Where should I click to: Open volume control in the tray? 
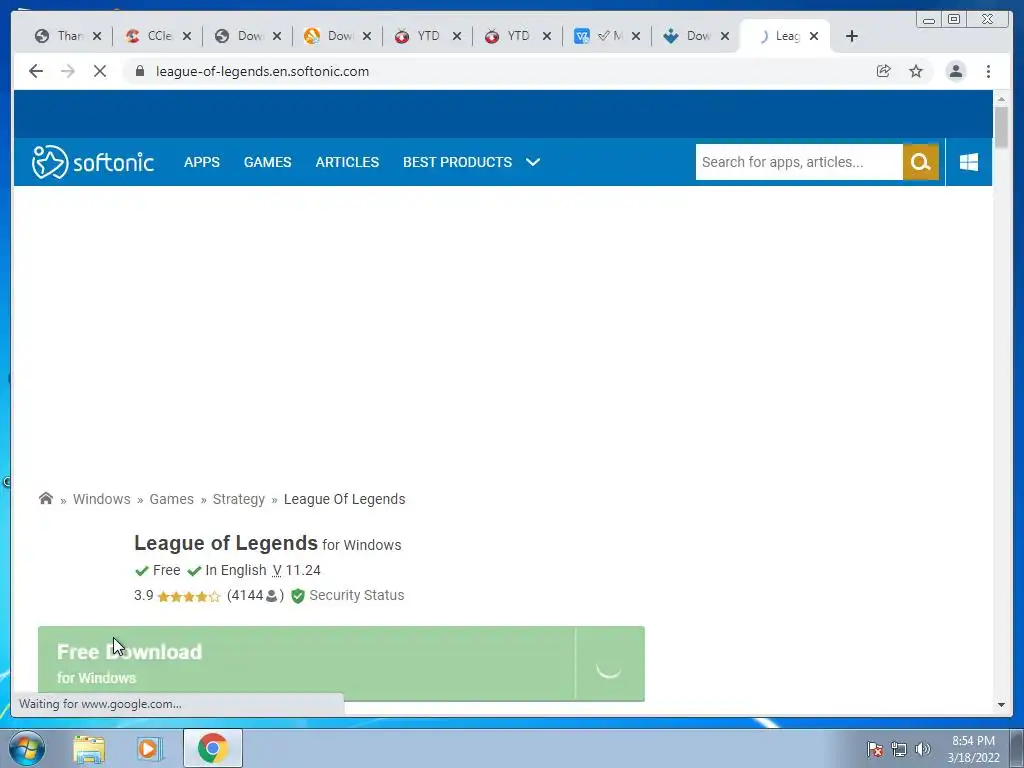coord(922,748)
